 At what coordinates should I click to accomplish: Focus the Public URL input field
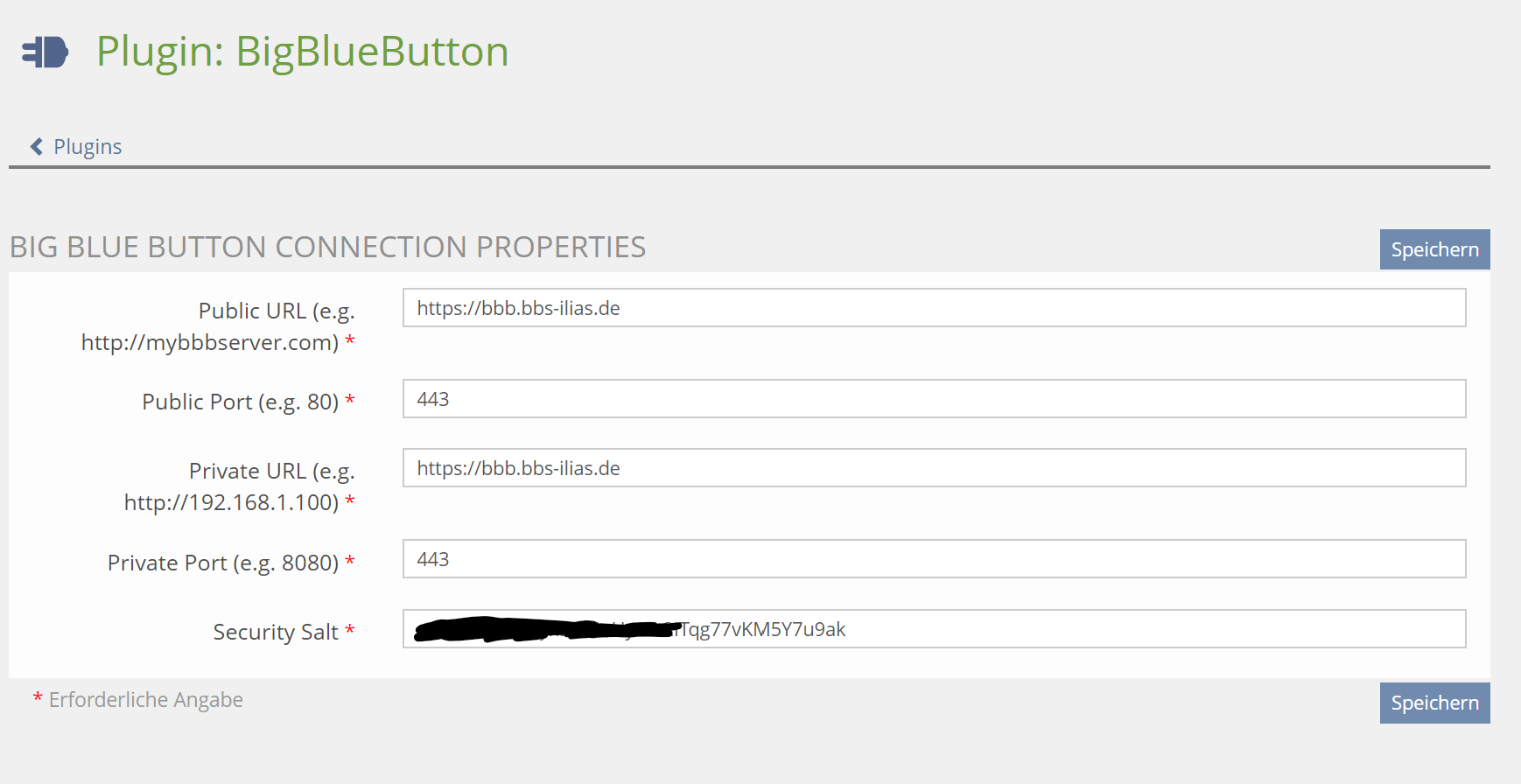tap(934, 308)
